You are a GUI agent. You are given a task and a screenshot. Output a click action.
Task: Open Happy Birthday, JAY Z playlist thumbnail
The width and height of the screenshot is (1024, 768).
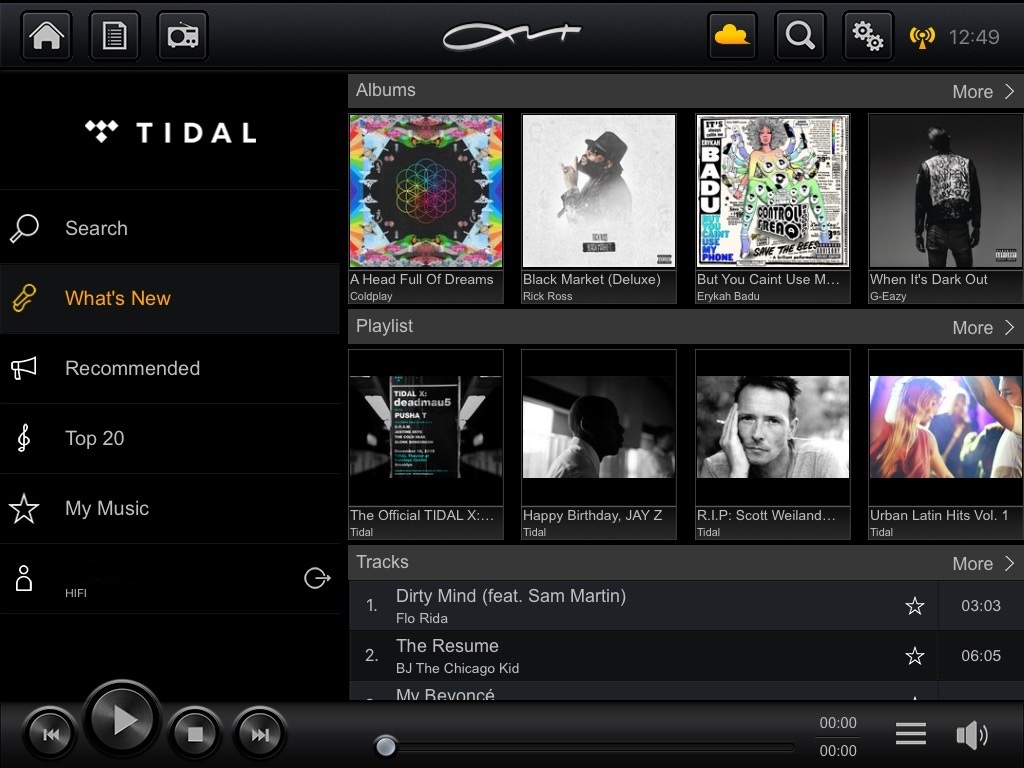click(599, 427)
